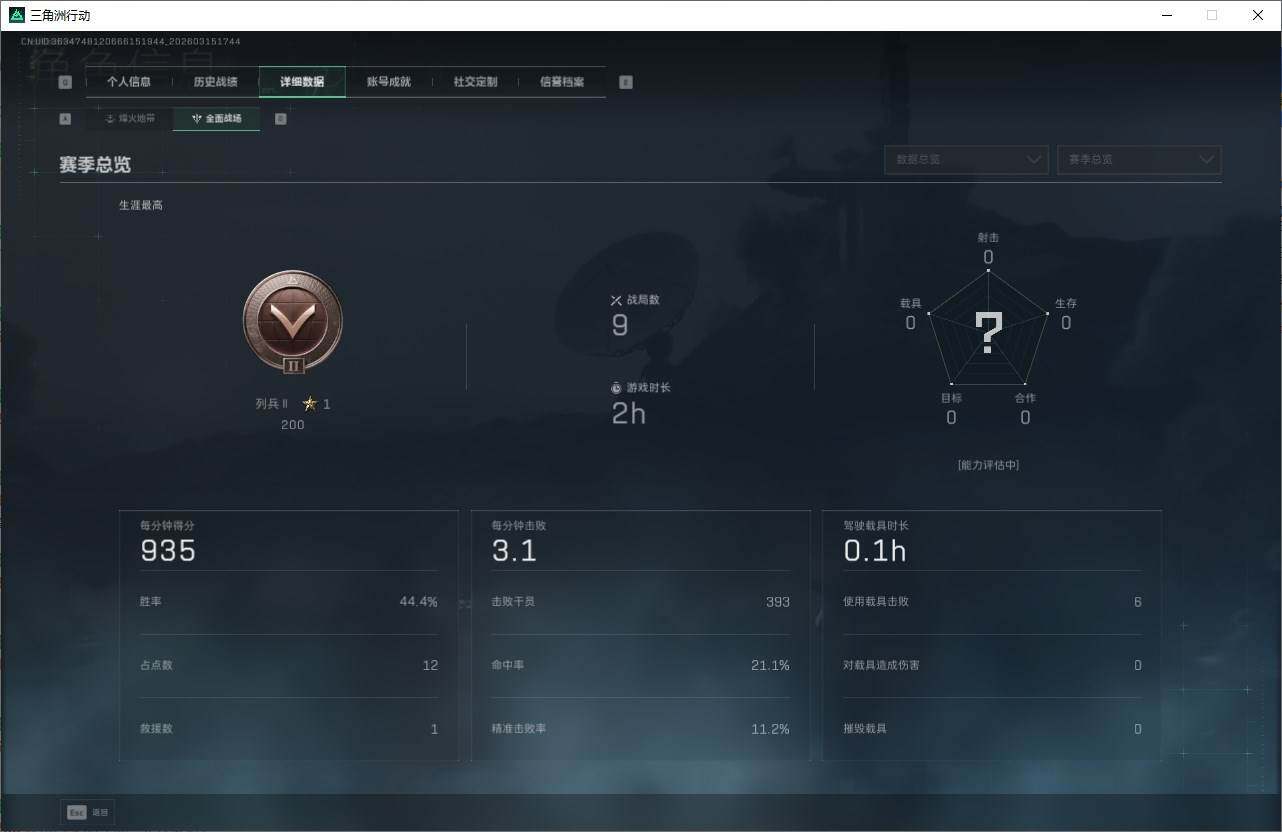Click the E next-tab key hint
The width and height of the screenshot is (1282, 832).
point(626,82)
